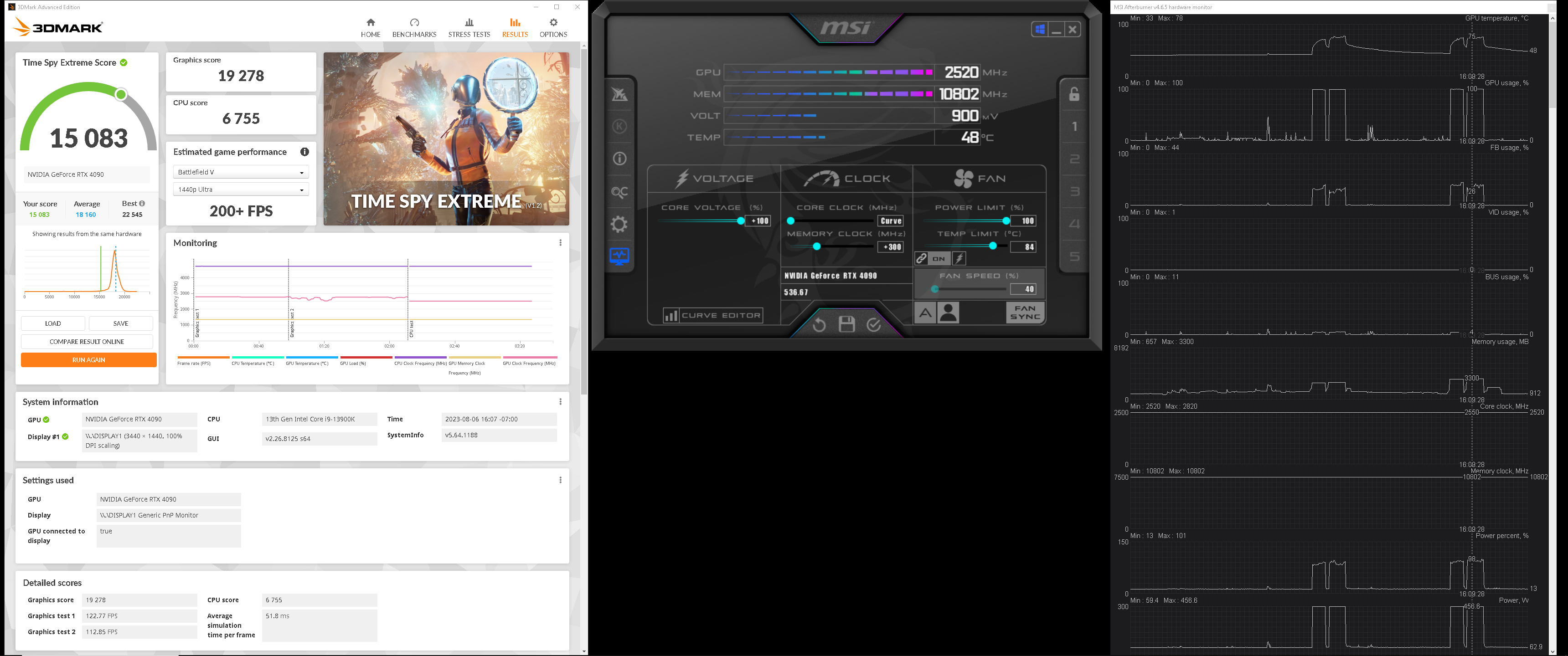
Task: Click the Core Clock Curve value field
Action: (x=891, y=221)
